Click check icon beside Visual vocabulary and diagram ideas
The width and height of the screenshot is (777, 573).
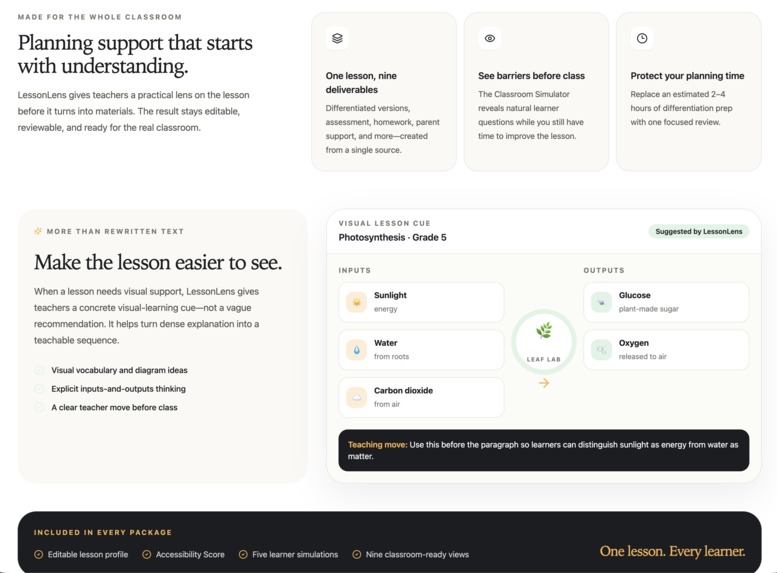pos(39,370)
